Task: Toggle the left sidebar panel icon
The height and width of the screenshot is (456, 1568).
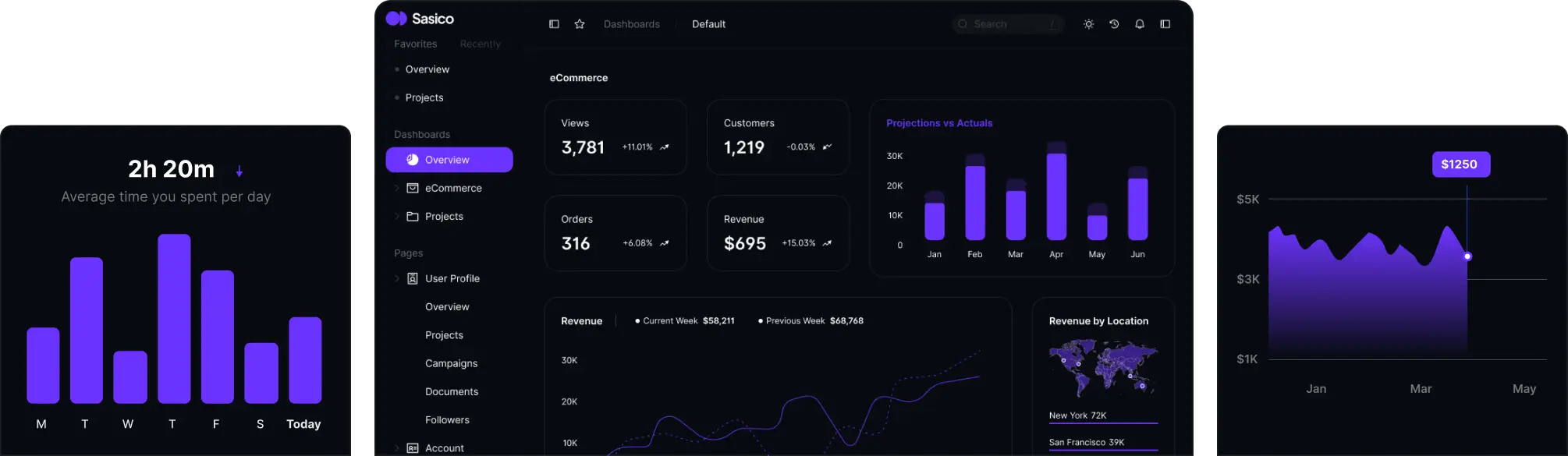Action: tap(554, 24)
